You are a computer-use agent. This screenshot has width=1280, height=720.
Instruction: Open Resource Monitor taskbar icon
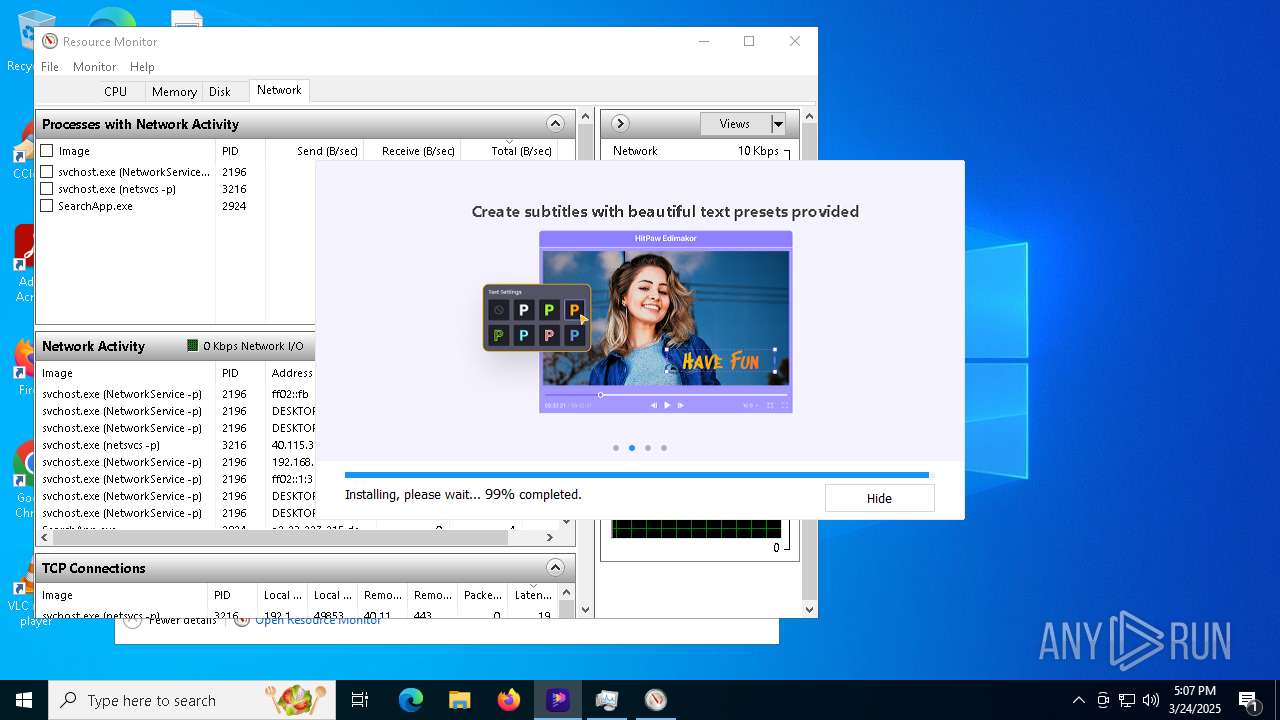point(655,700)
